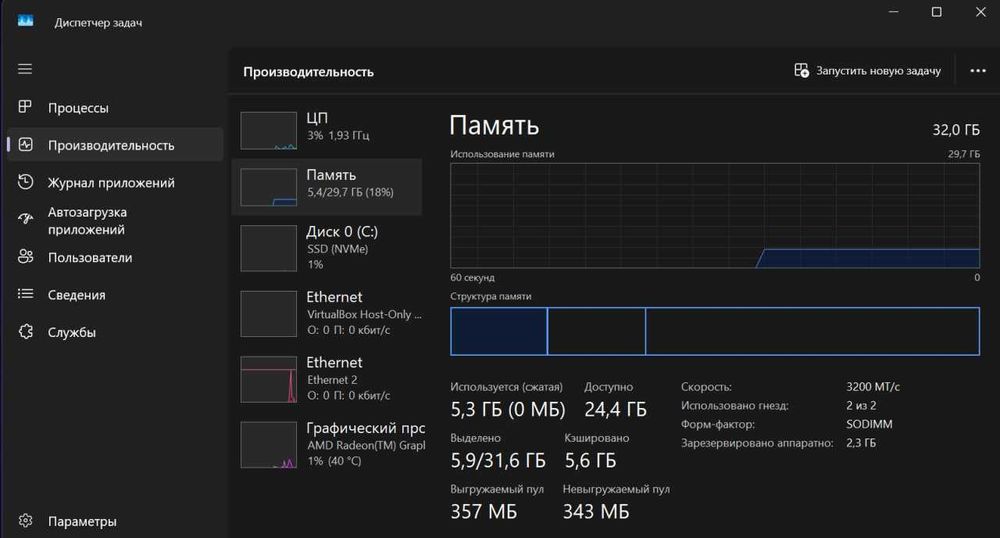Click Запустить новую задачу button
The height and width of the screenshot is (538, 1000).
click(x=867, y=71)
